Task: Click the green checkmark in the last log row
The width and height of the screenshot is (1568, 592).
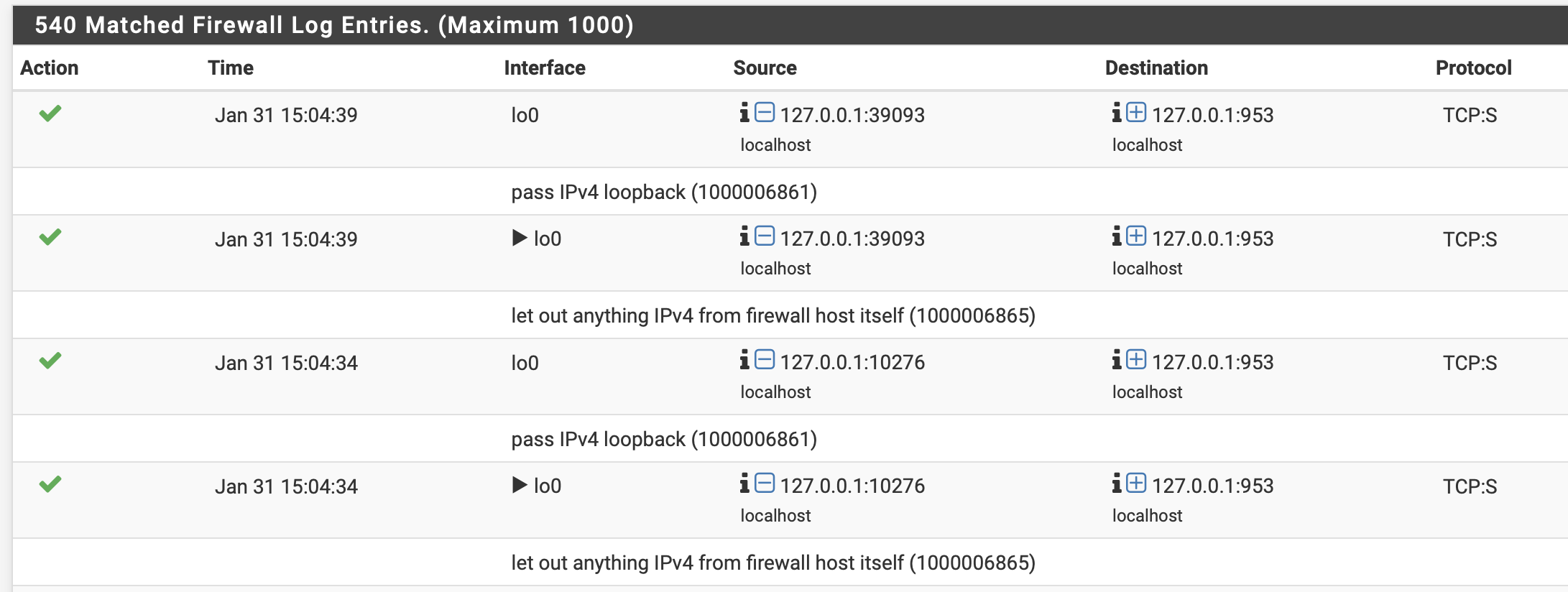Action: [50, 484]
